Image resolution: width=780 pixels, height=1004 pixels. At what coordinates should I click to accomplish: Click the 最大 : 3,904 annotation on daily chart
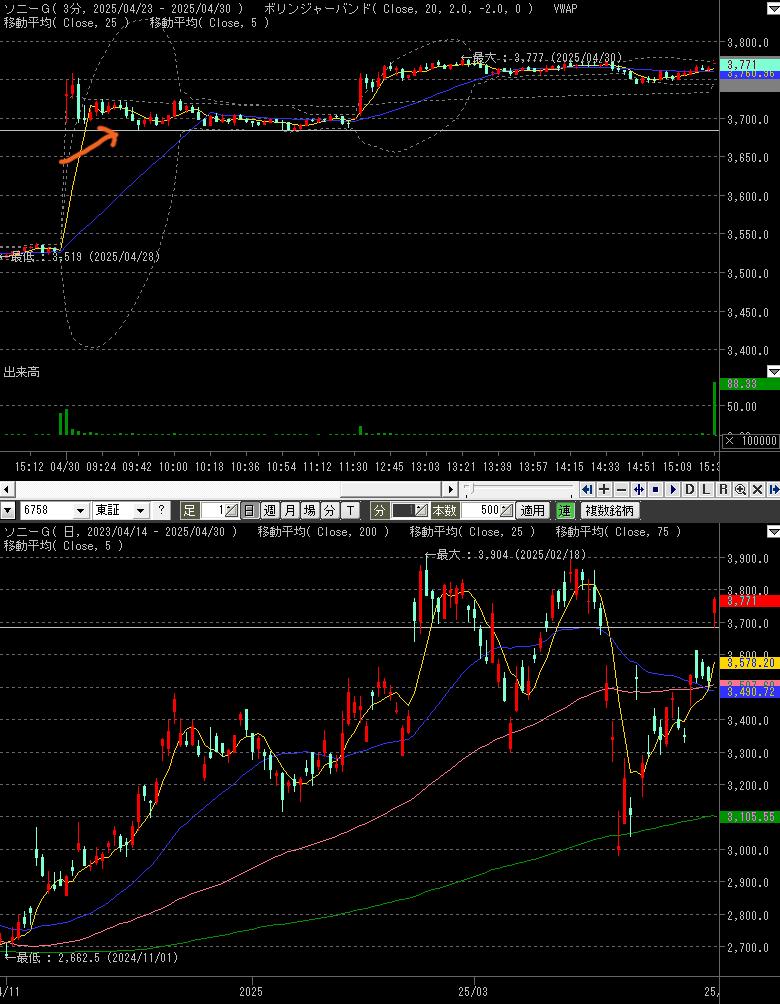505,555
